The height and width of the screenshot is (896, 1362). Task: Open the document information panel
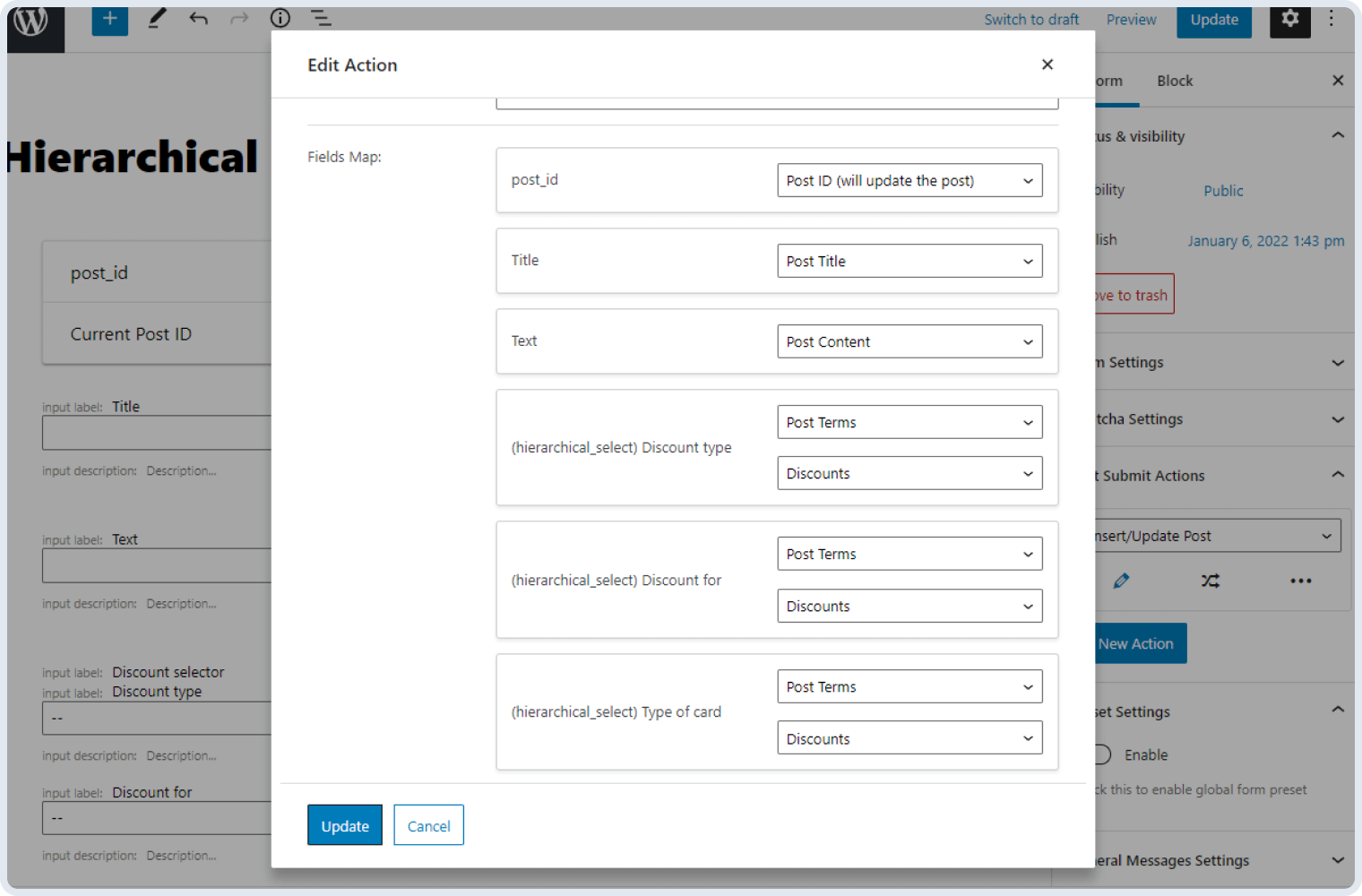click(280, 19)
